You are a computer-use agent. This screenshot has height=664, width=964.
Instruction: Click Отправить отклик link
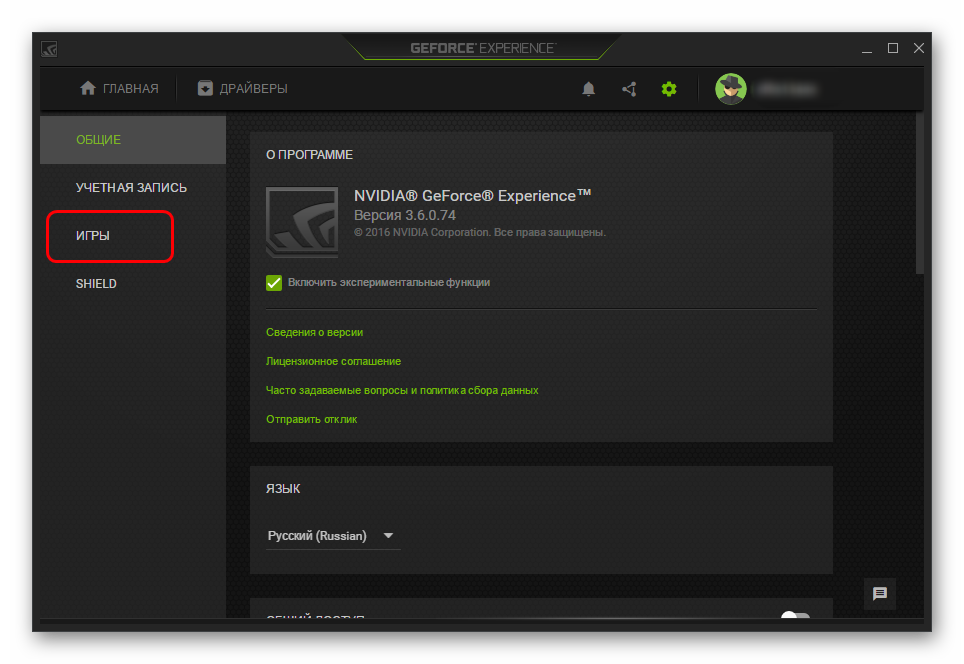[x=311, y=419]
